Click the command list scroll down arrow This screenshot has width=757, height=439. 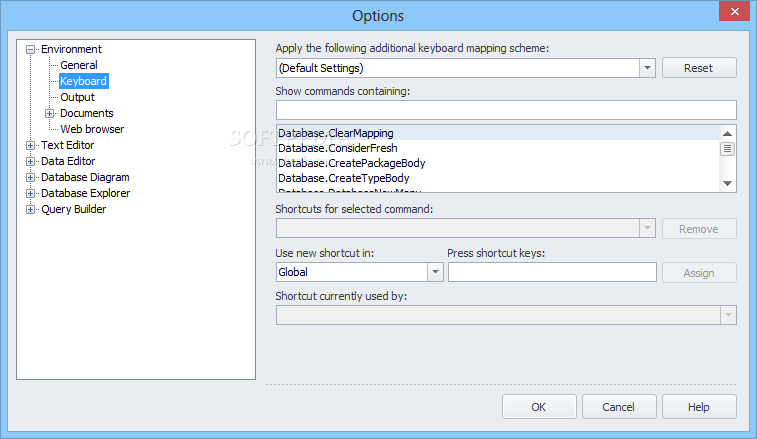(x=728, y=183)
